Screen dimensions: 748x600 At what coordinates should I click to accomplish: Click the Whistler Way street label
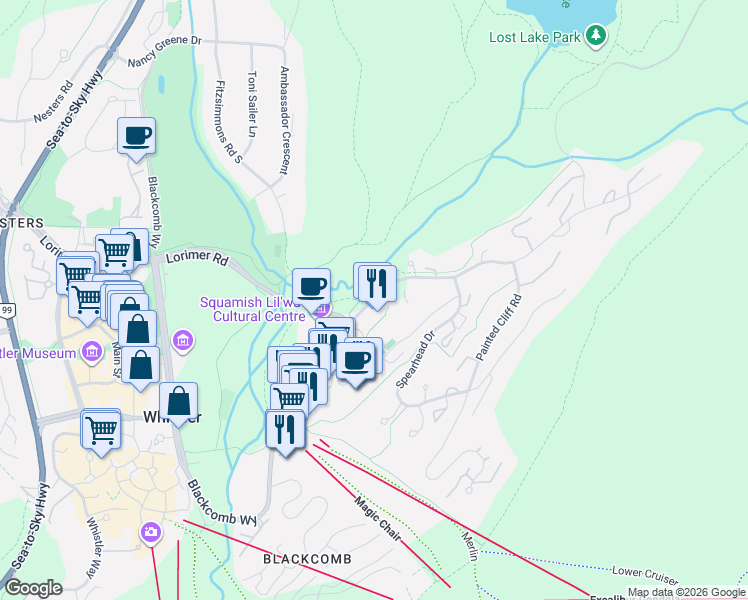tap(94, 548)
